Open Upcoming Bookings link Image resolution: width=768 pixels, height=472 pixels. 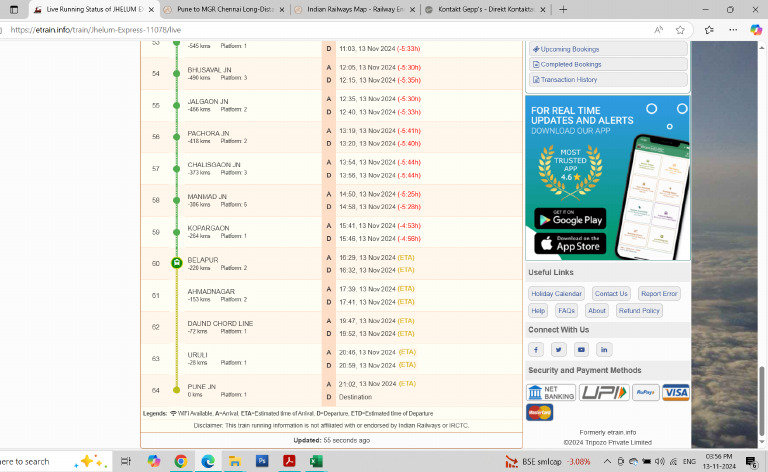pos(608,49)
